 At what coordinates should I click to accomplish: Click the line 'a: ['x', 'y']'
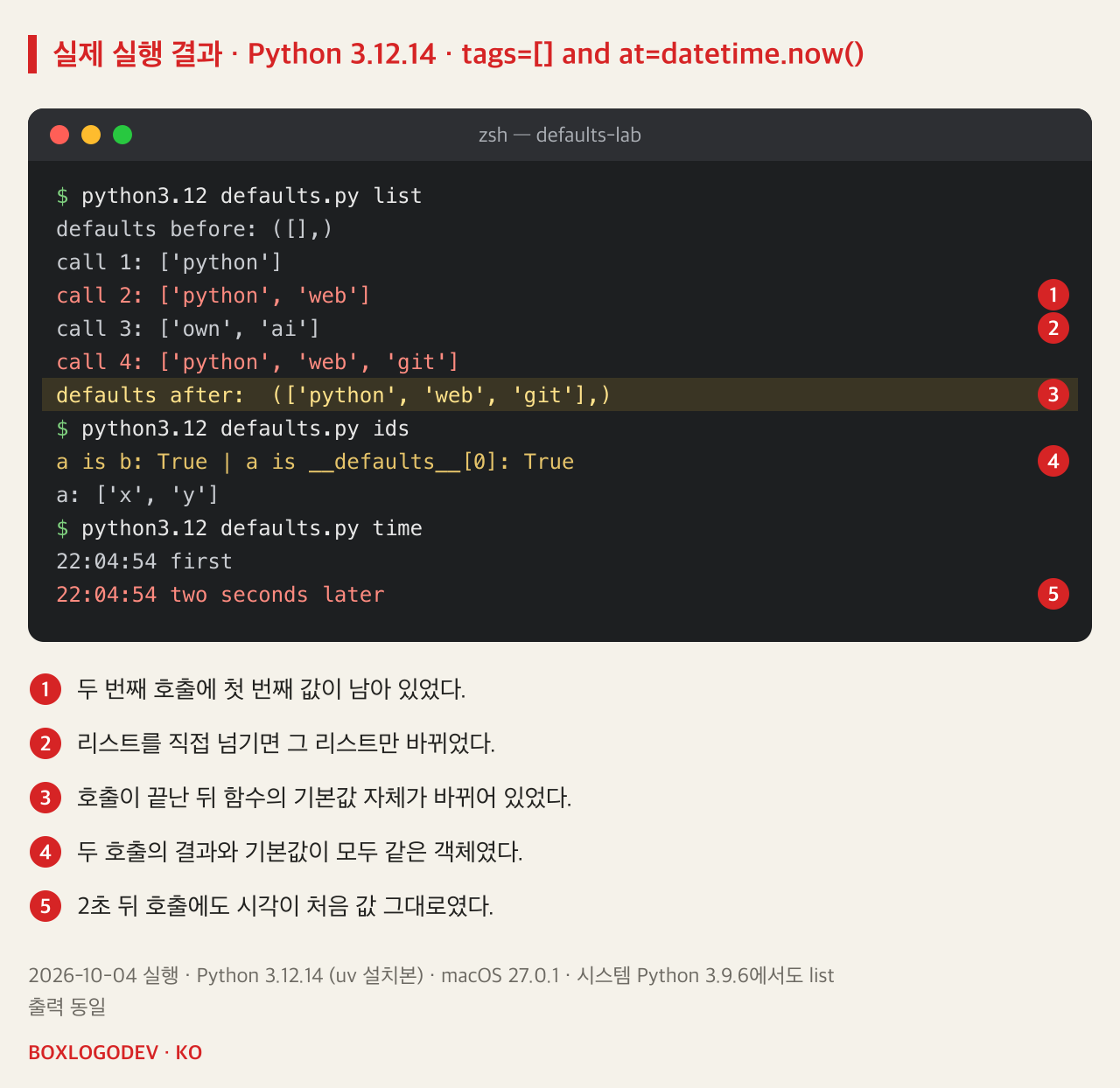[137, 495]
